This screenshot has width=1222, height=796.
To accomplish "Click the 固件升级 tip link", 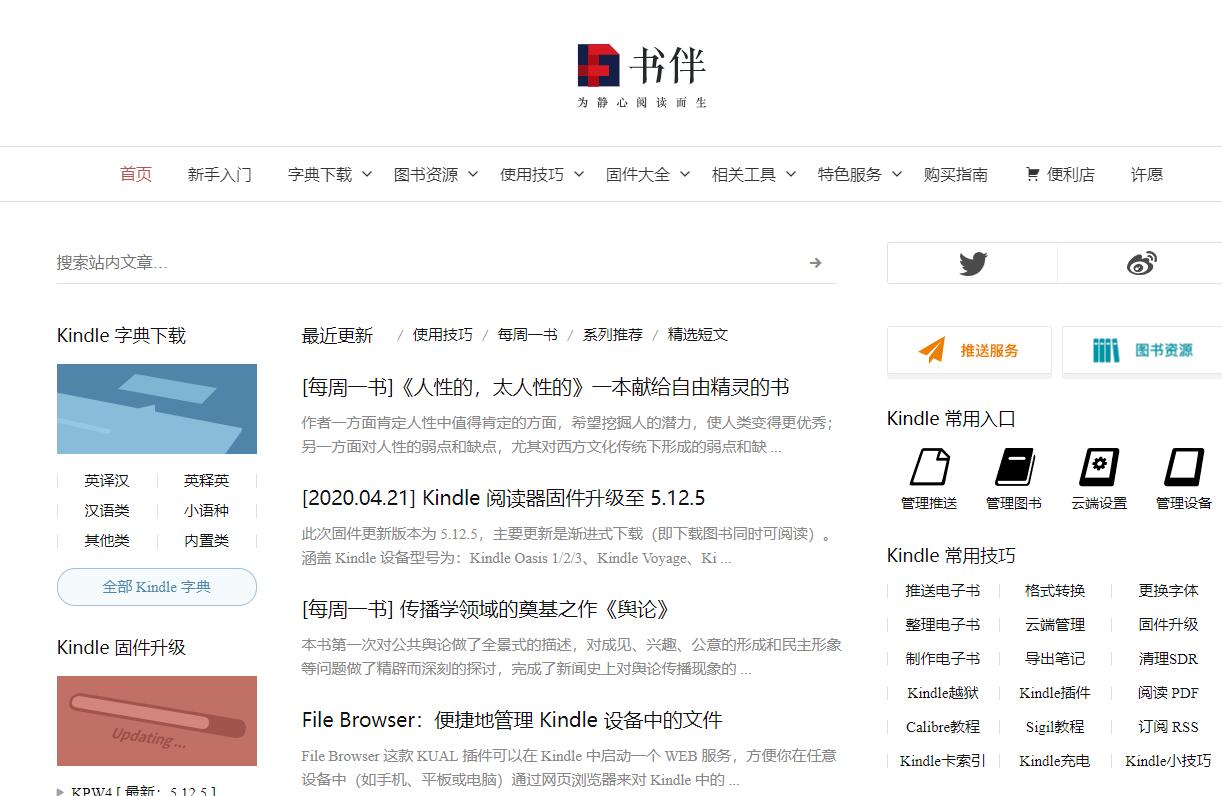I will 1168,625.
